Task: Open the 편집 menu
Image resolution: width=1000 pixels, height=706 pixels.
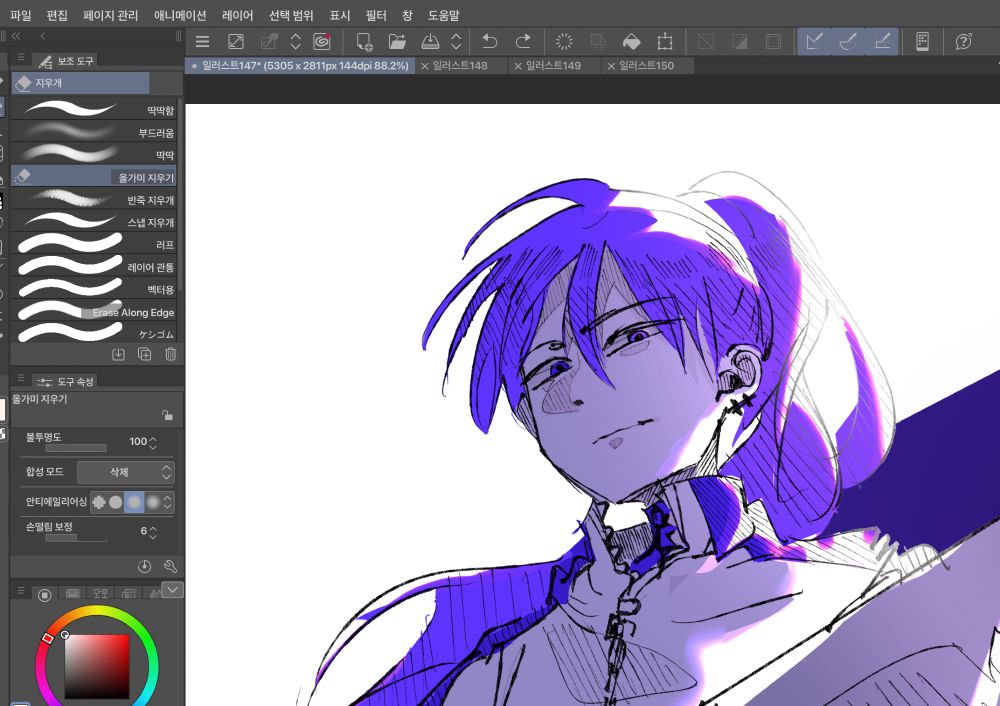Action: pyautogui.click(x=57, y=15)
